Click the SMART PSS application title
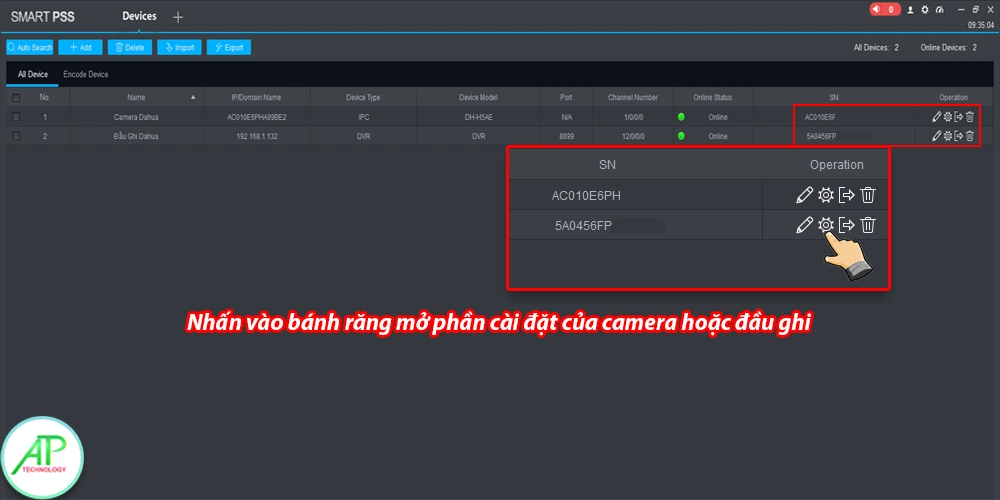 pyautogui.click(x=43, y=17)
